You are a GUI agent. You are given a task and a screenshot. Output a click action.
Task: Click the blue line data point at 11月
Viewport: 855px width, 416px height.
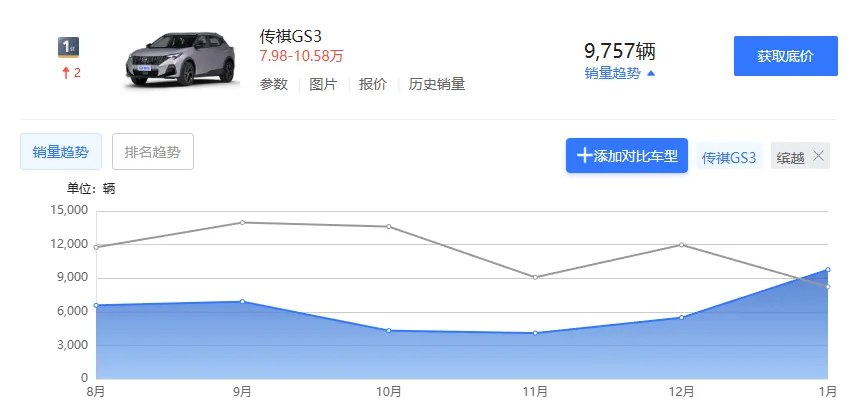click(535, 333)
